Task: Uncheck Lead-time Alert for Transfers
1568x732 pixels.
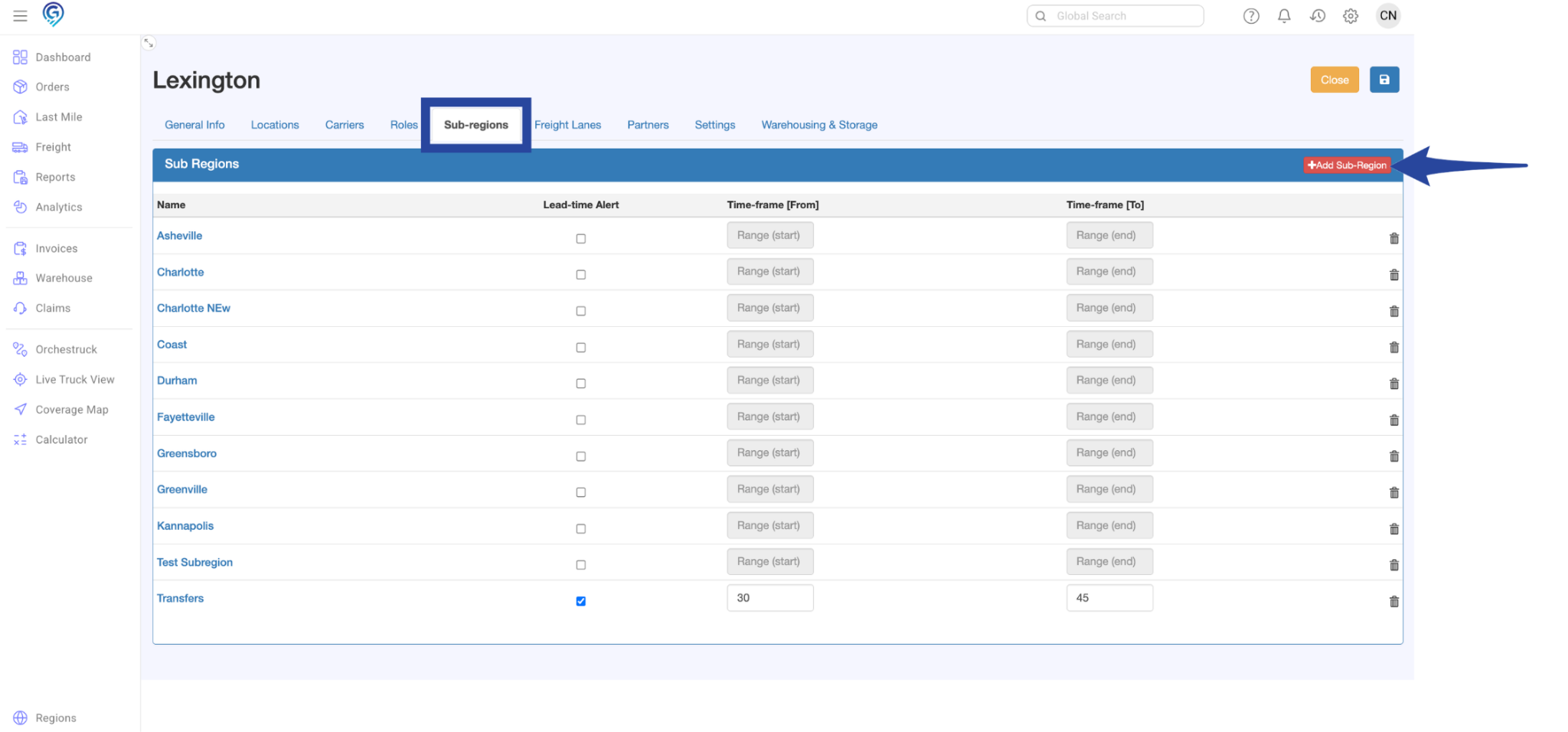Action: 581,601
